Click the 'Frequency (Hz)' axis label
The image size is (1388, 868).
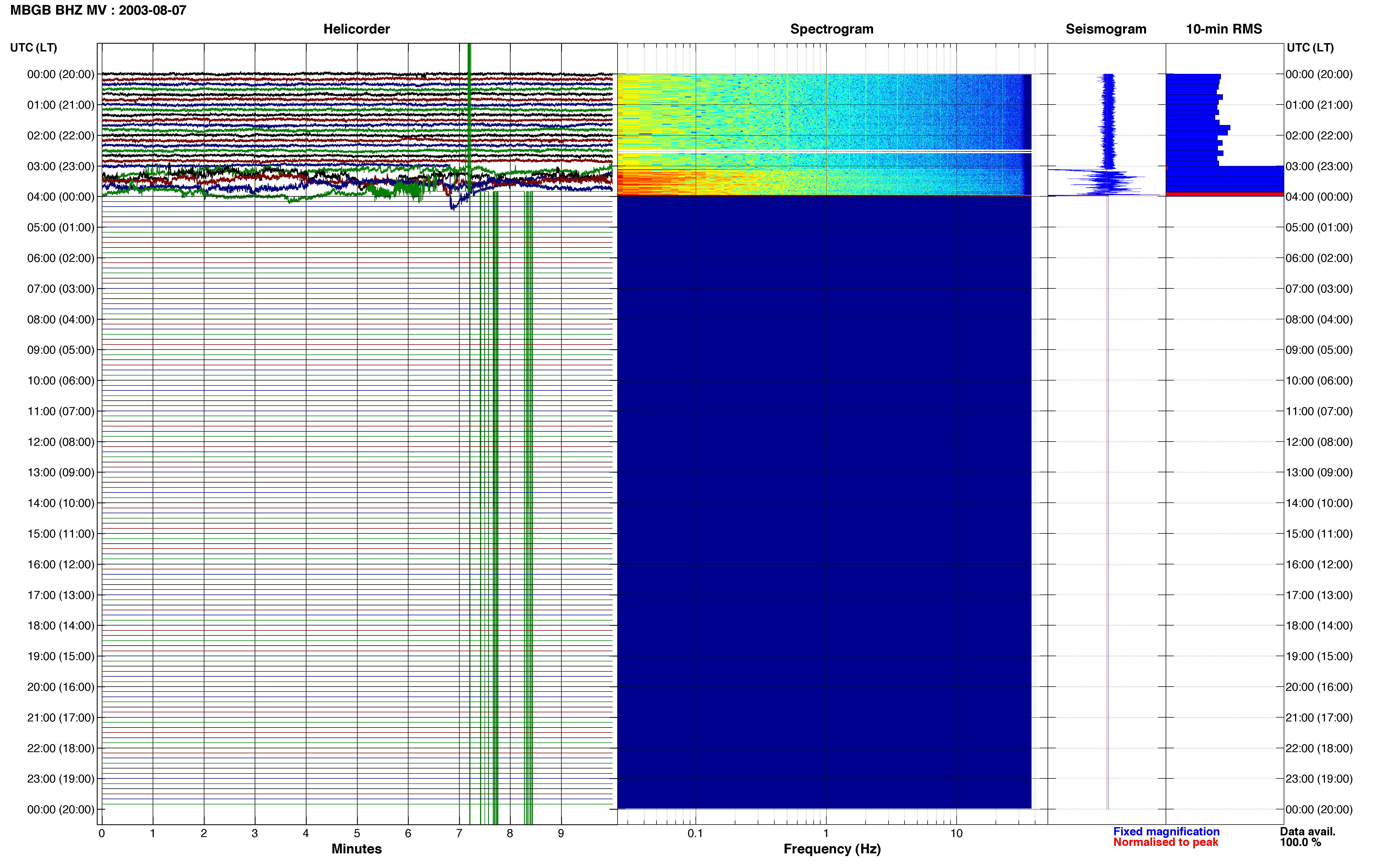point(832,848)
